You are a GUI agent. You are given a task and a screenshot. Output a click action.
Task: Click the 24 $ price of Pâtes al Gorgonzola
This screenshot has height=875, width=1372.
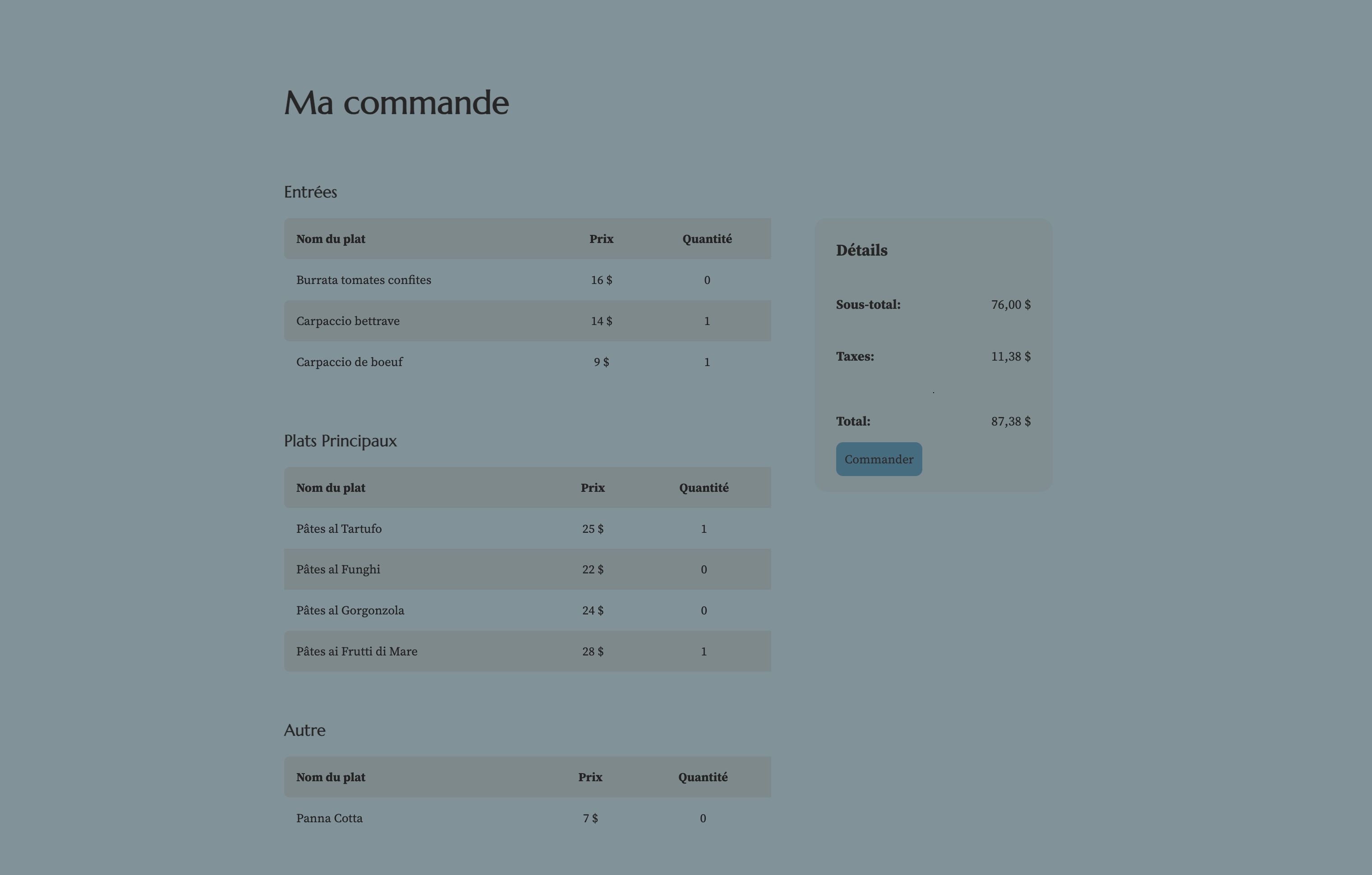click(593, 610)
